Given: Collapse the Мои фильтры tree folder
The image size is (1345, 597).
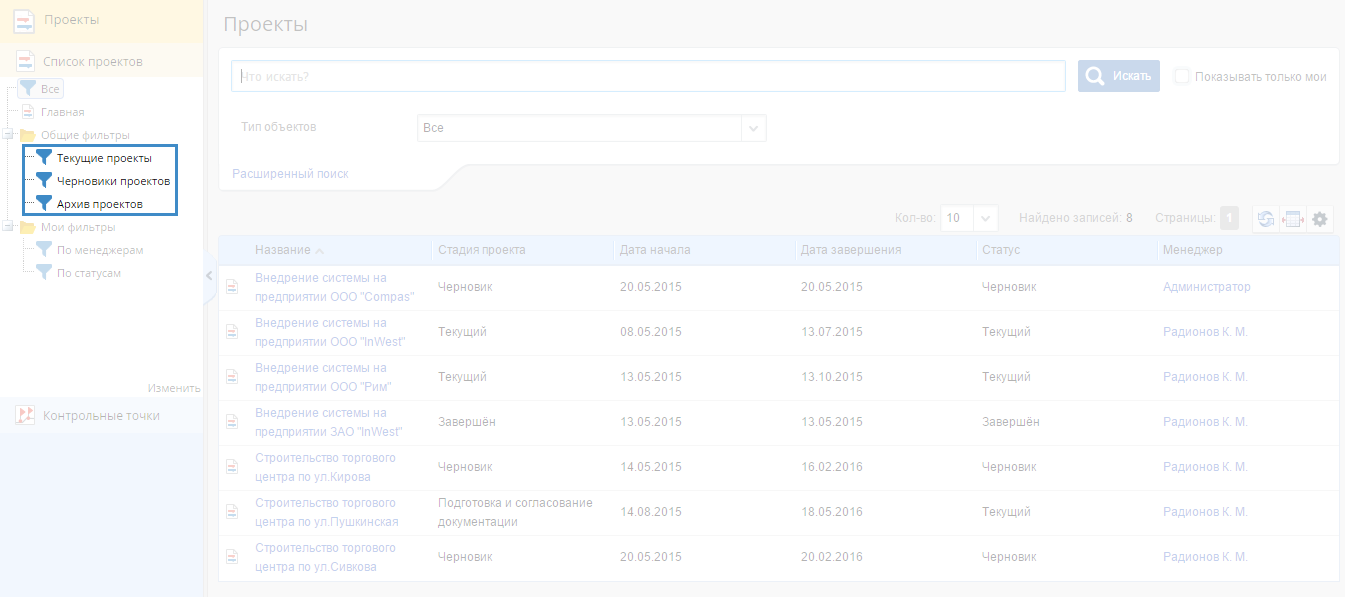Looking at the screenshot, I should coord(7,227).
